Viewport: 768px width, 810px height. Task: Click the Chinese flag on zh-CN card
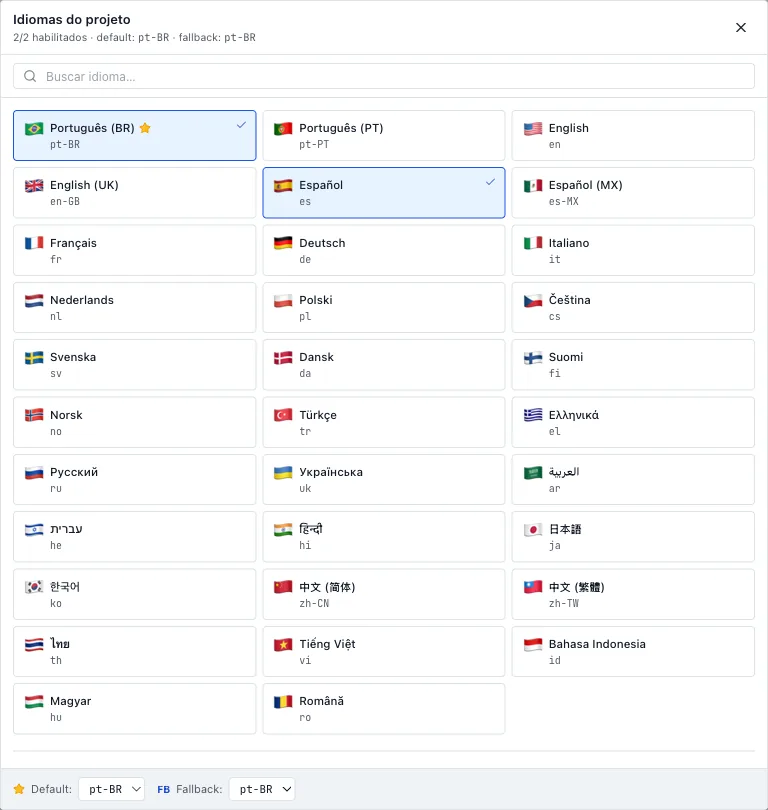pos(283,587)
